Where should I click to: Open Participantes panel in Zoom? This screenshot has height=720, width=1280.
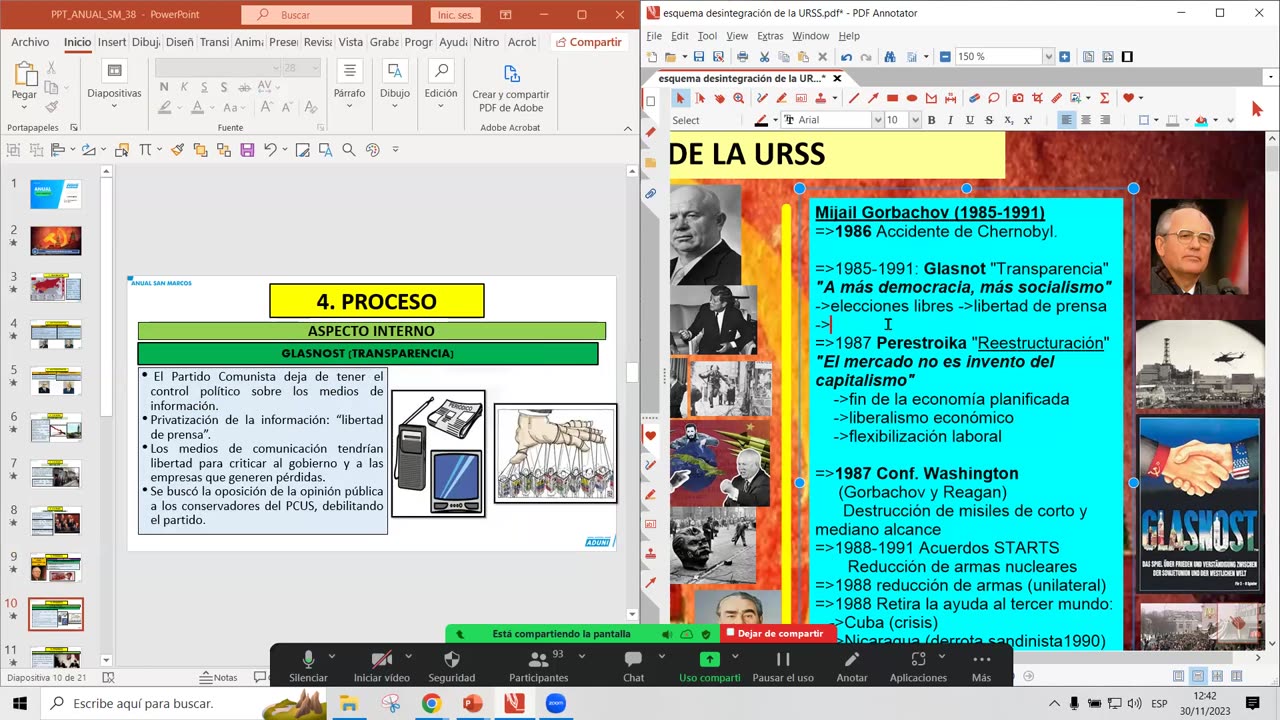pos(538,665)
